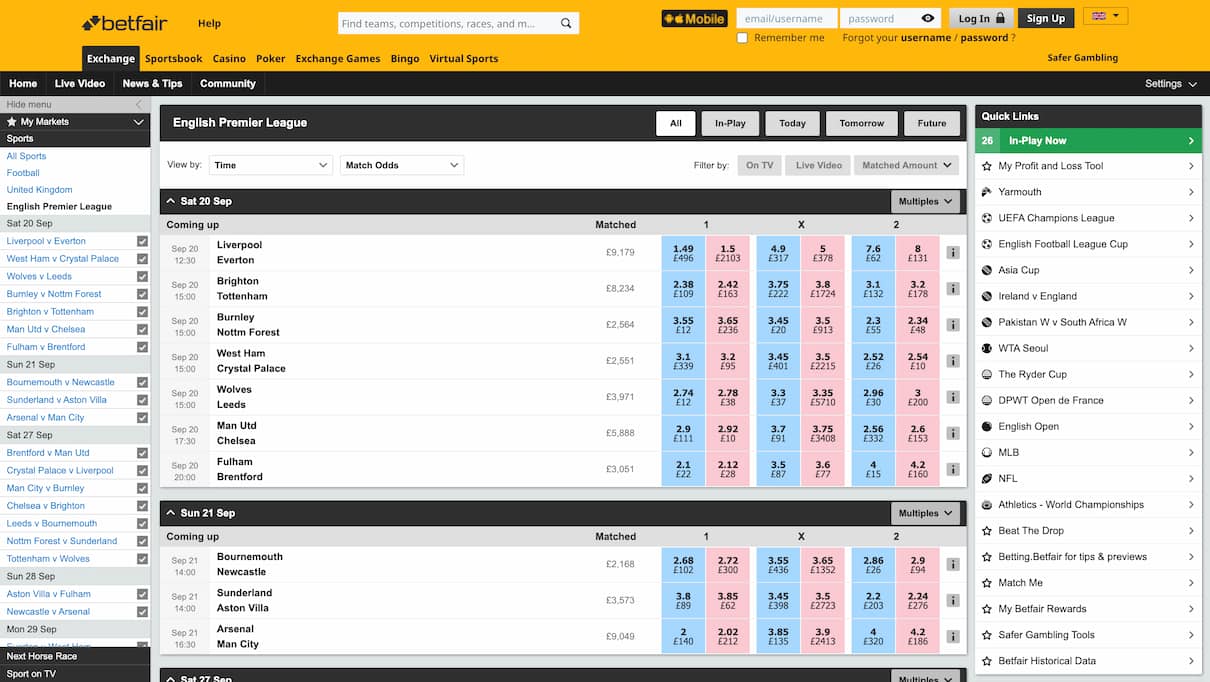Click the email/username input field
Viewport: 1210px width, 682px height.
click(x=786, y=18)
